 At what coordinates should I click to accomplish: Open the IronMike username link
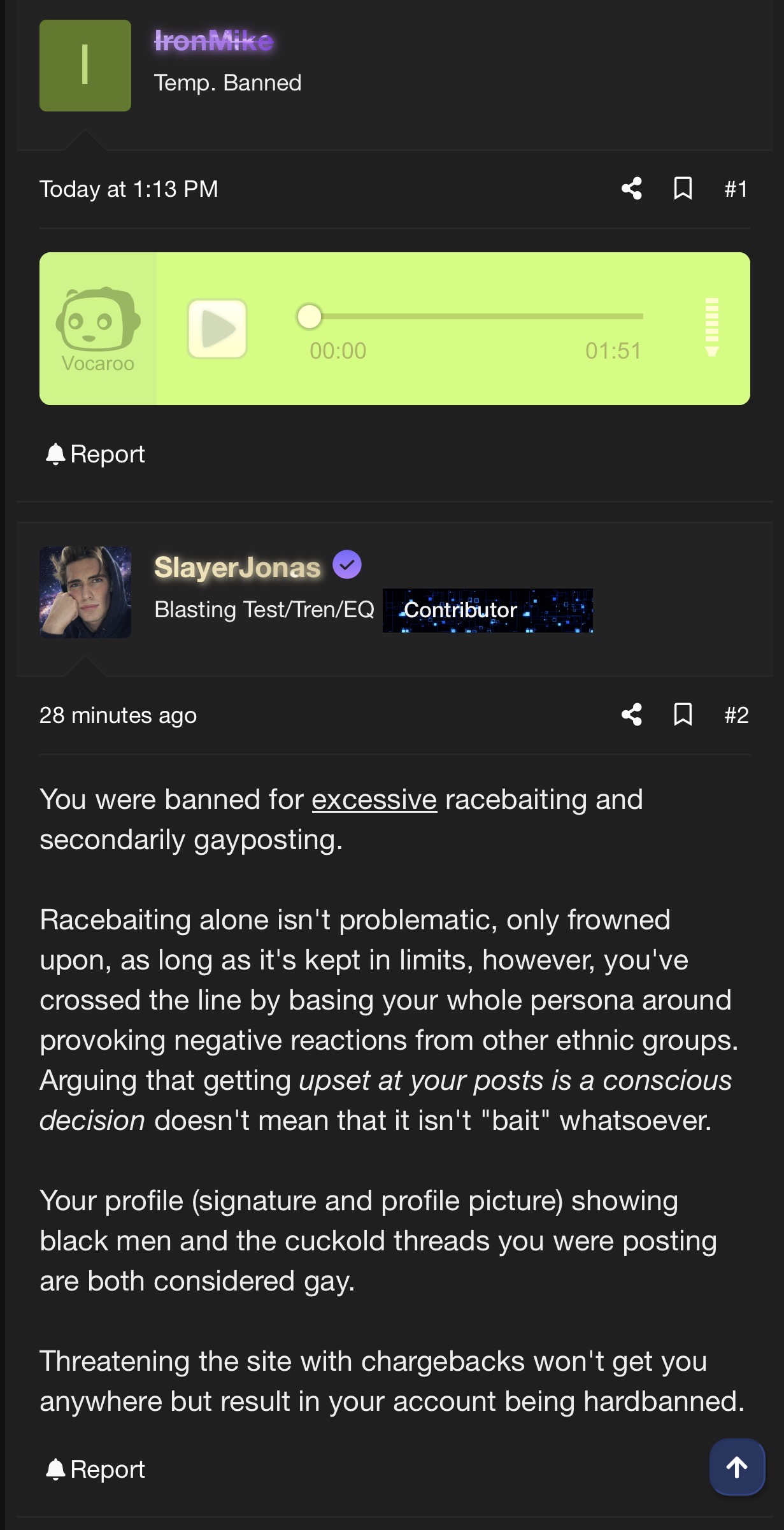pyautogui.click(x=214, y=41)
